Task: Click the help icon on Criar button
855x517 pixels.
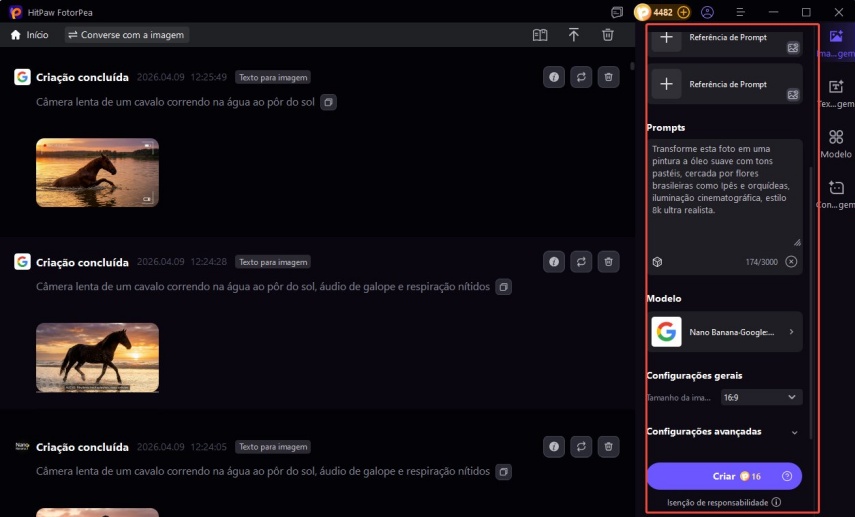Action: point(787,476)
